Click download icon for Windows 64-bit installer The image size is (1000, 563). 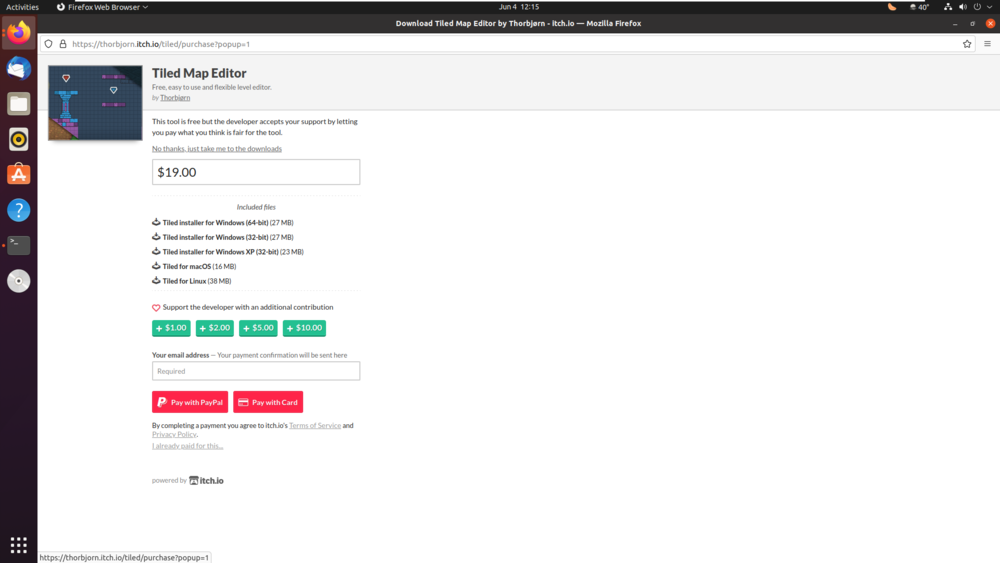point(156,222)
